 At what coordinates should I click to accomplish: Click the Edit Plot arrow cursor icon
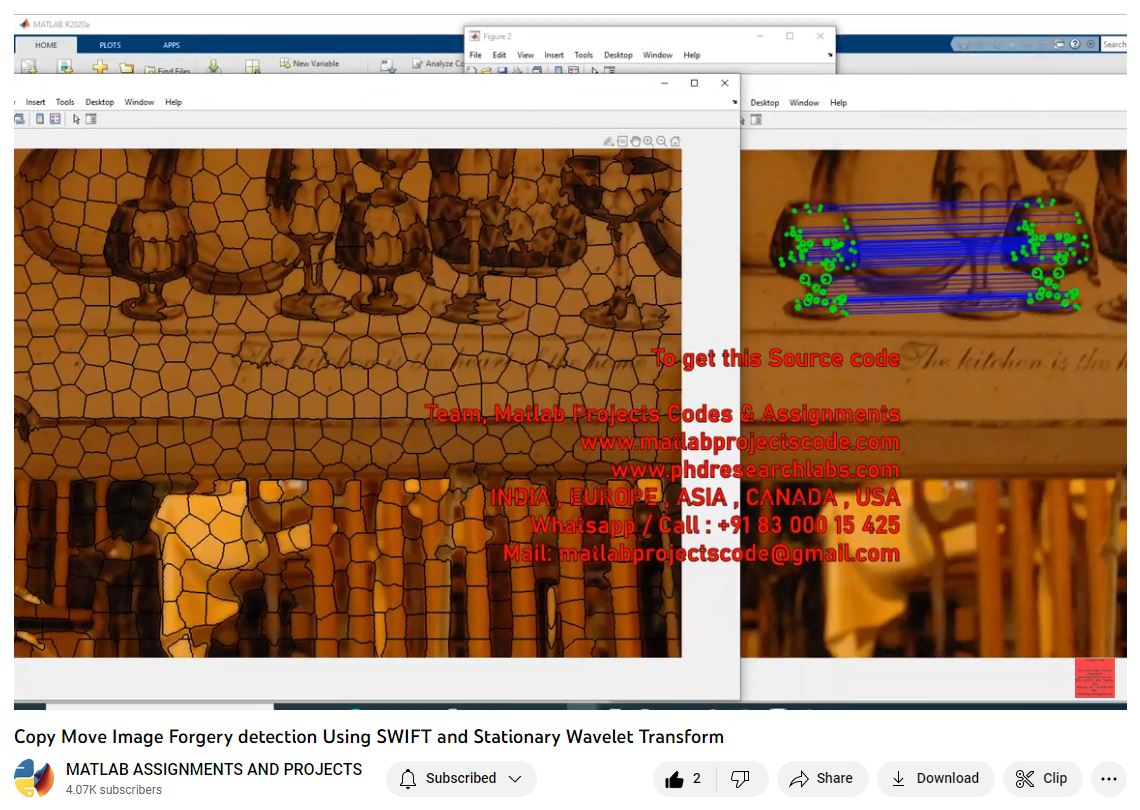click(76, 119)
